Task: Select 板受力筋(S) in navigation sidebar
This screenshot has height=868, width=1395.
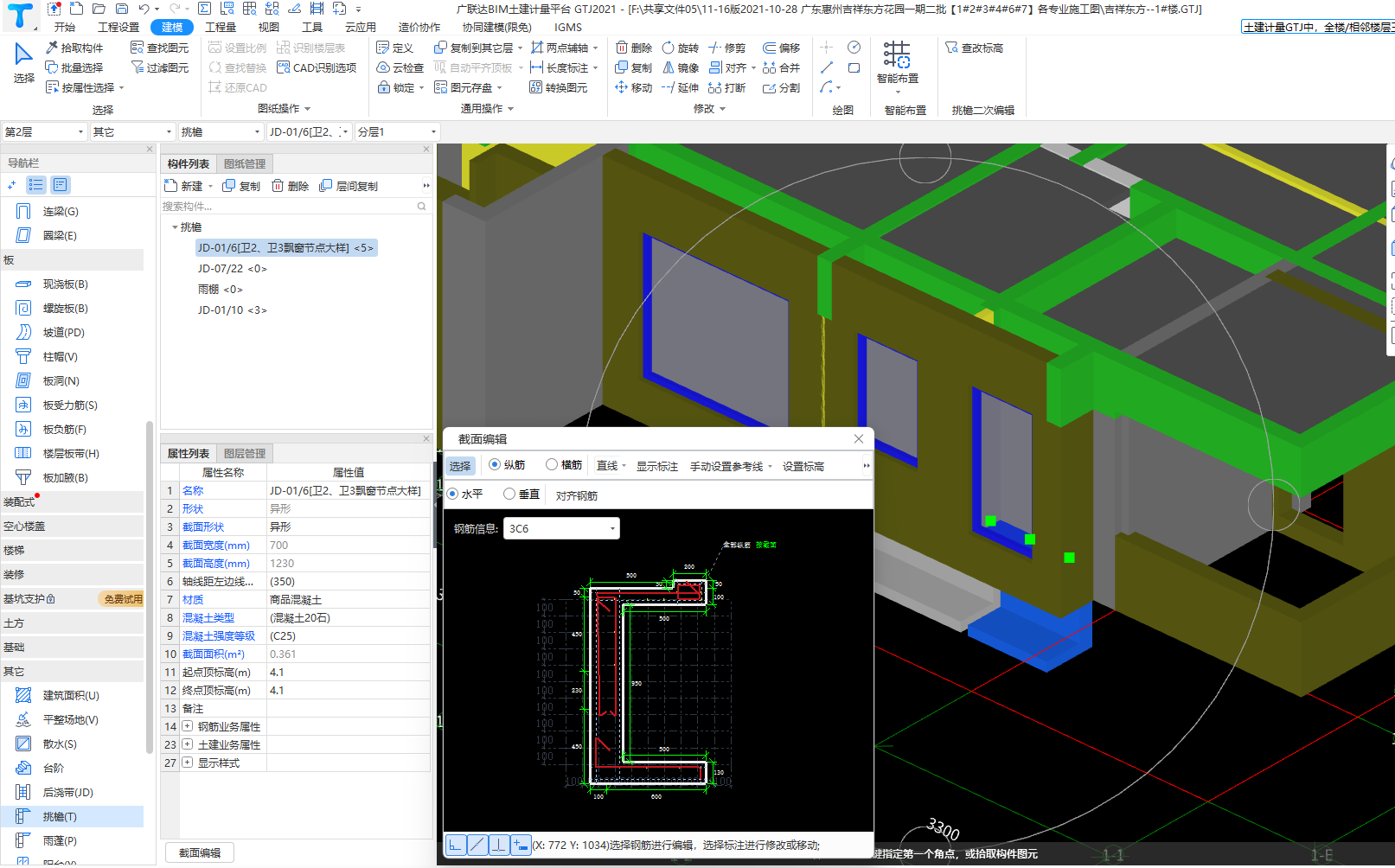Action: click(72, 405)
